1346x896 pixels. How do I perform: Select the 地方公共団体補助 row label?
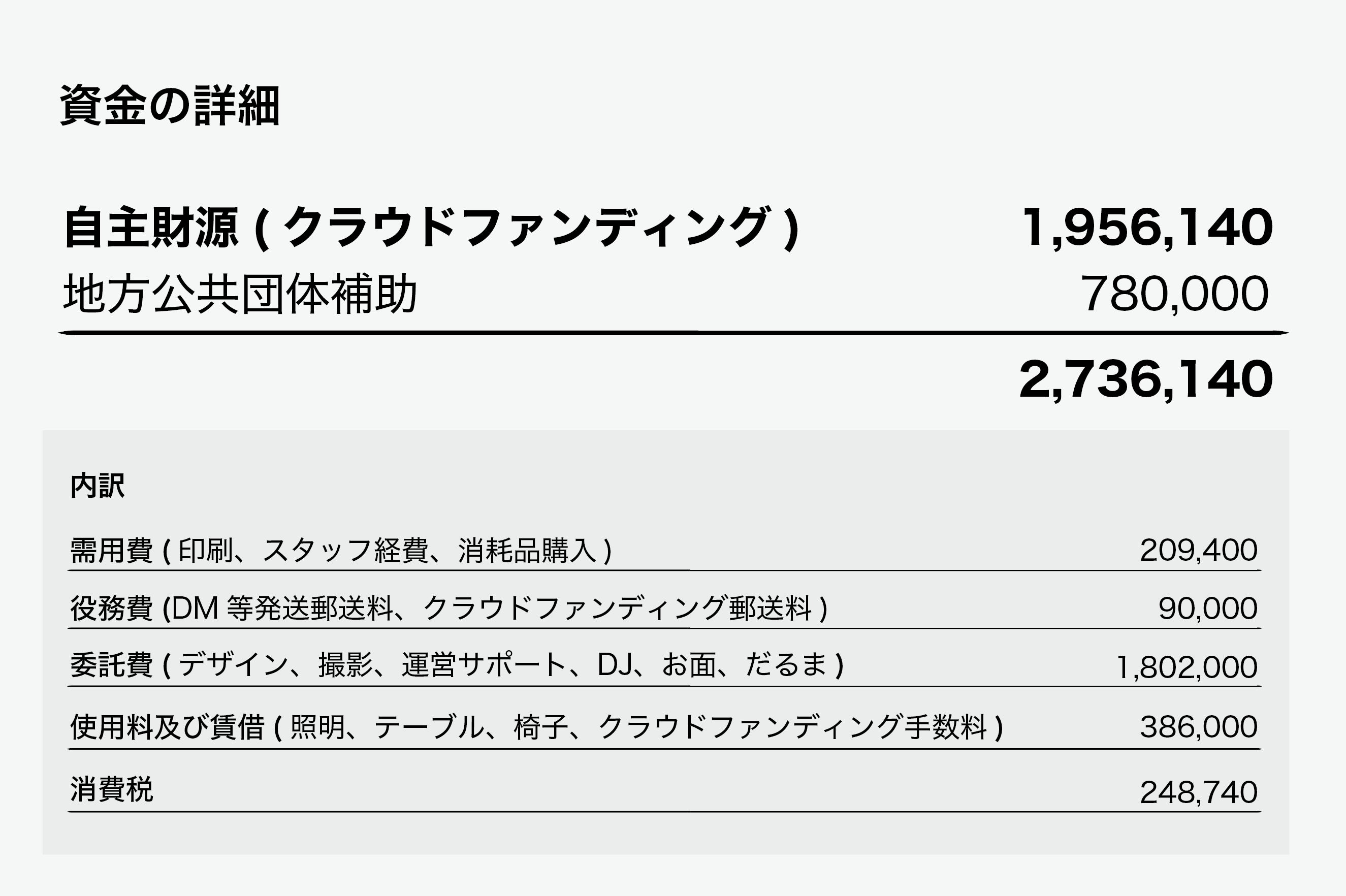pos(240,294)
